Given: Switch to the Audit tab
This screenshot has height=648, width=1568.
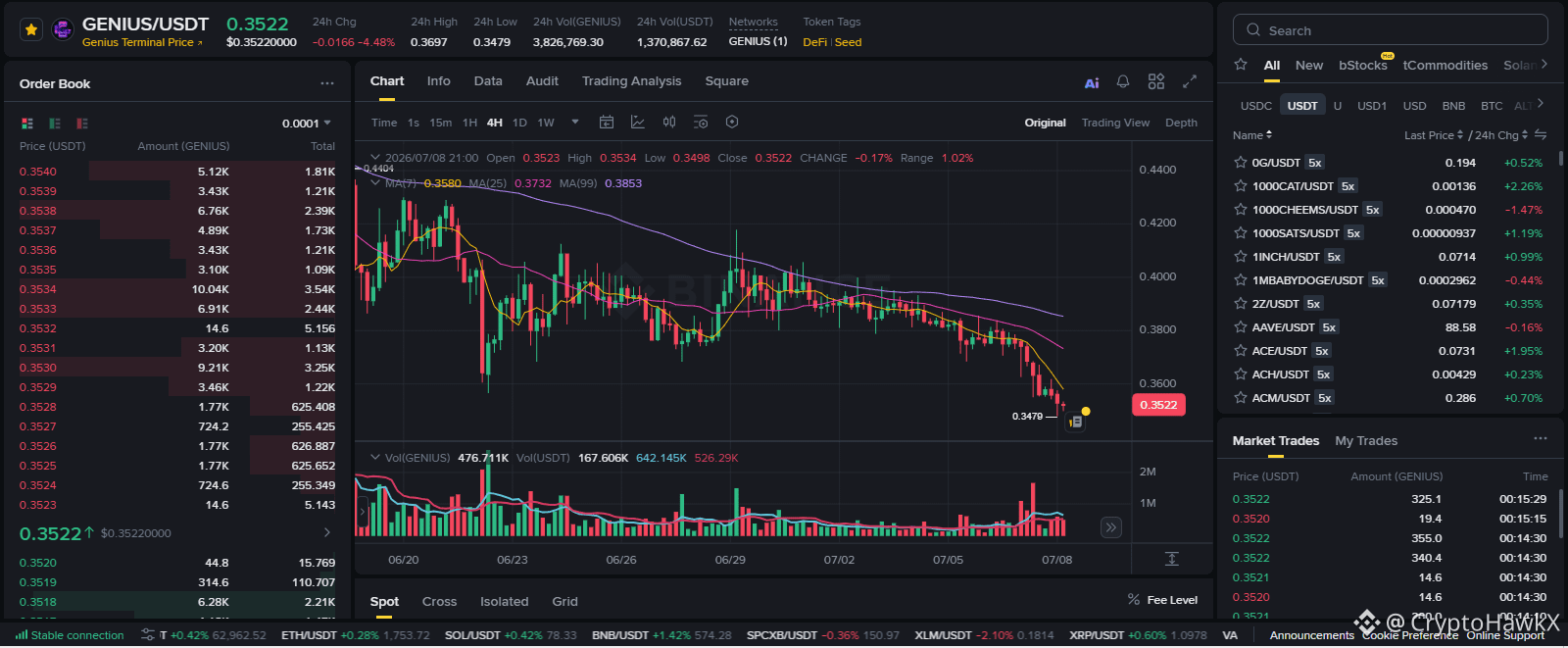Looking at the screenshot, I should point(542,81).
